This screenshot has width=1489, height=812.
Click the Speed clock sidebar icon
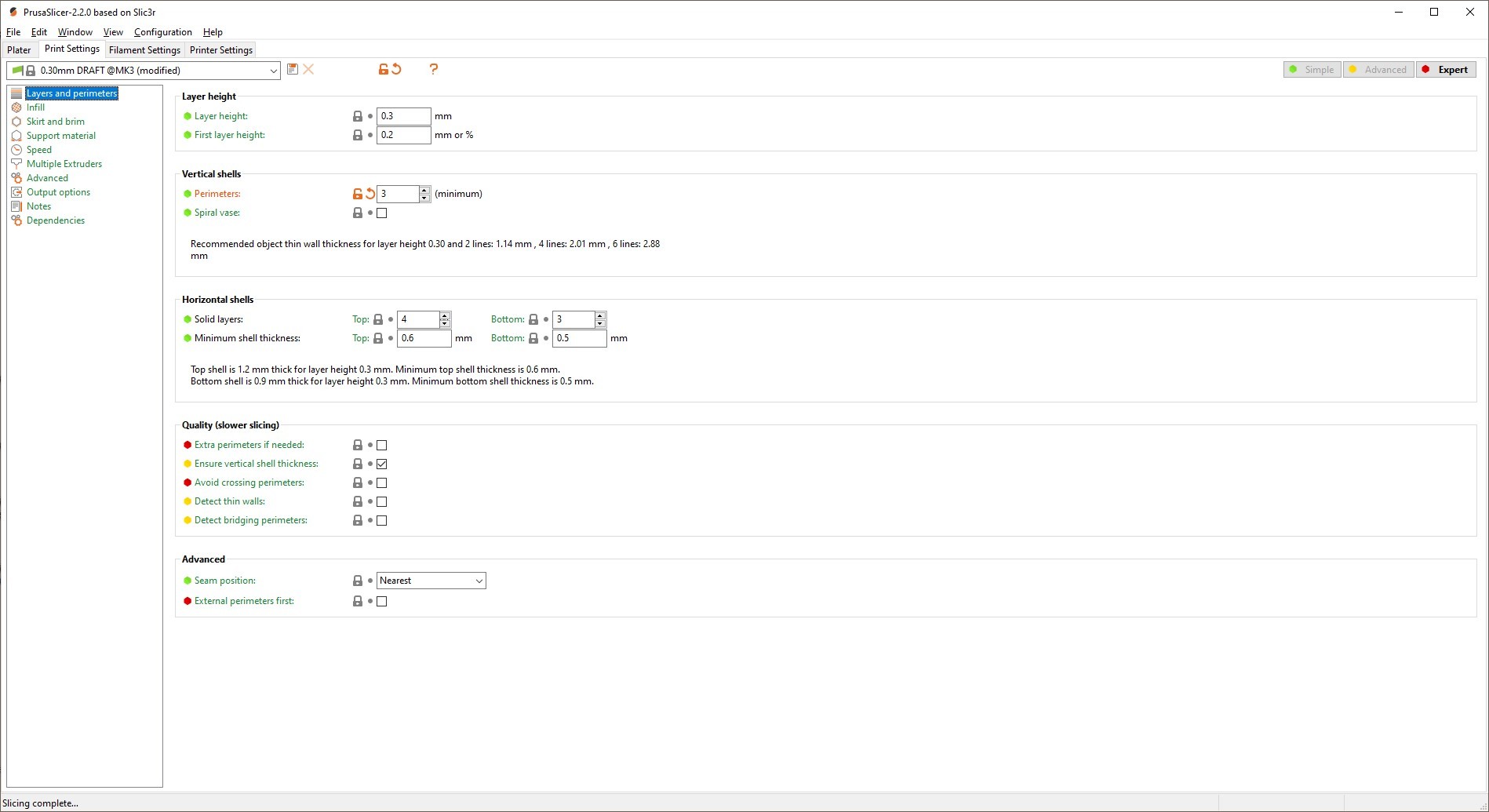click(x=16, y=150)
